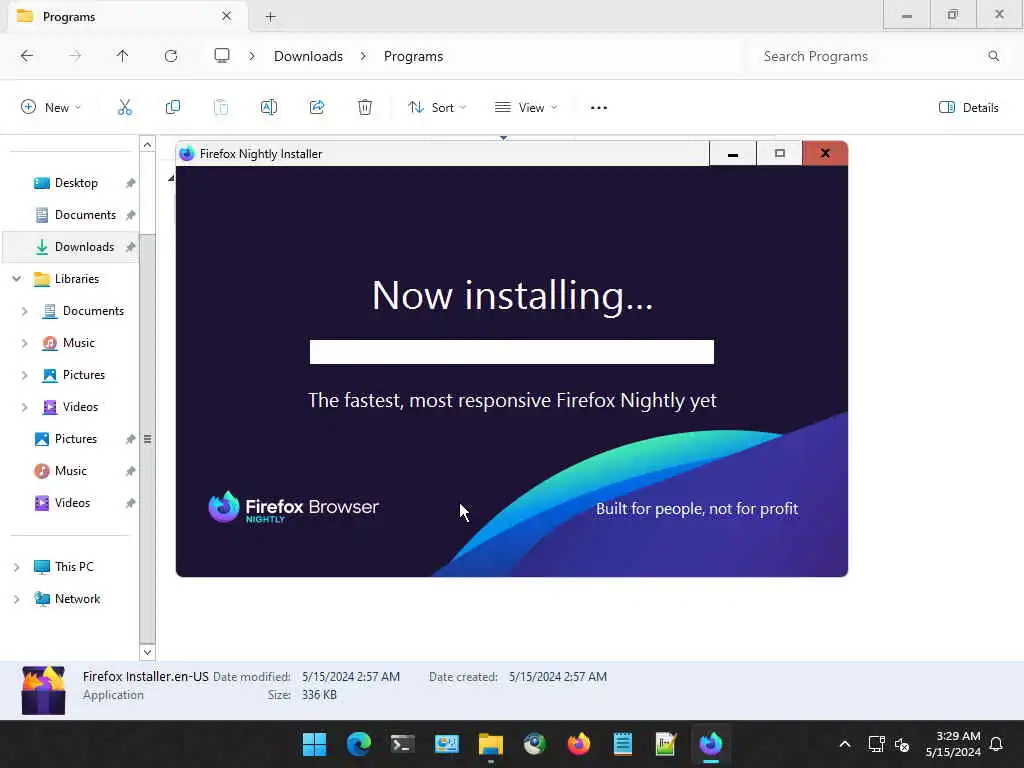Select Programs in the address breadcrumb

[x=413, y=56]
